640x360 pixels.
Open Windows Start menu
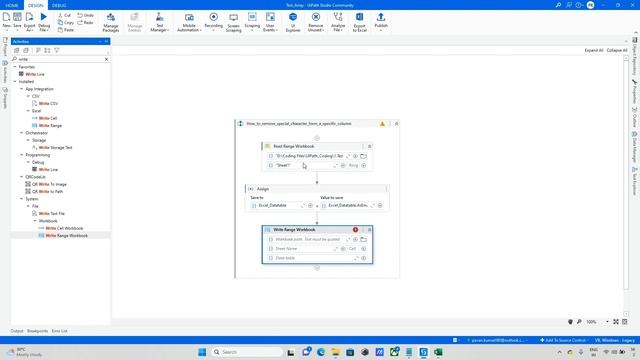(202, 352)
